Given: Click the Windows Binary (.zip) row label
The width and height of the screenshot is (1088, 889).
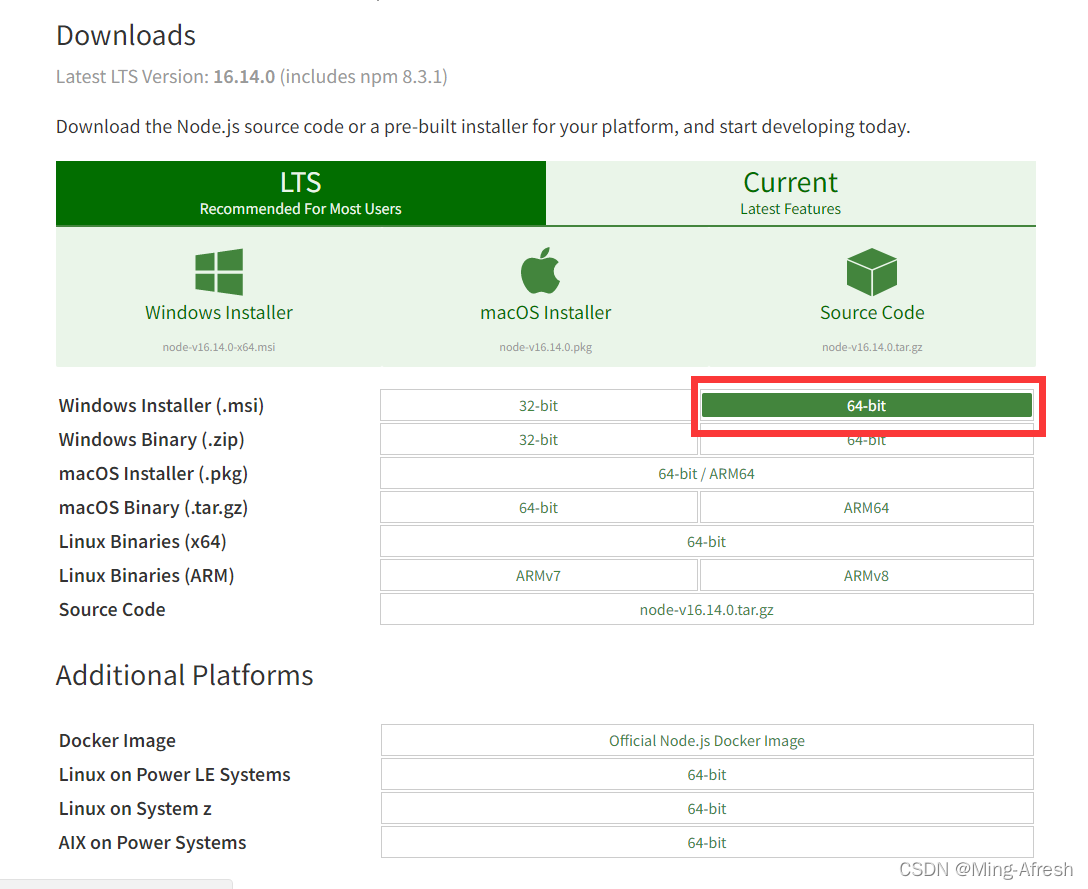Looking at the screenshot, I should 152,439.
